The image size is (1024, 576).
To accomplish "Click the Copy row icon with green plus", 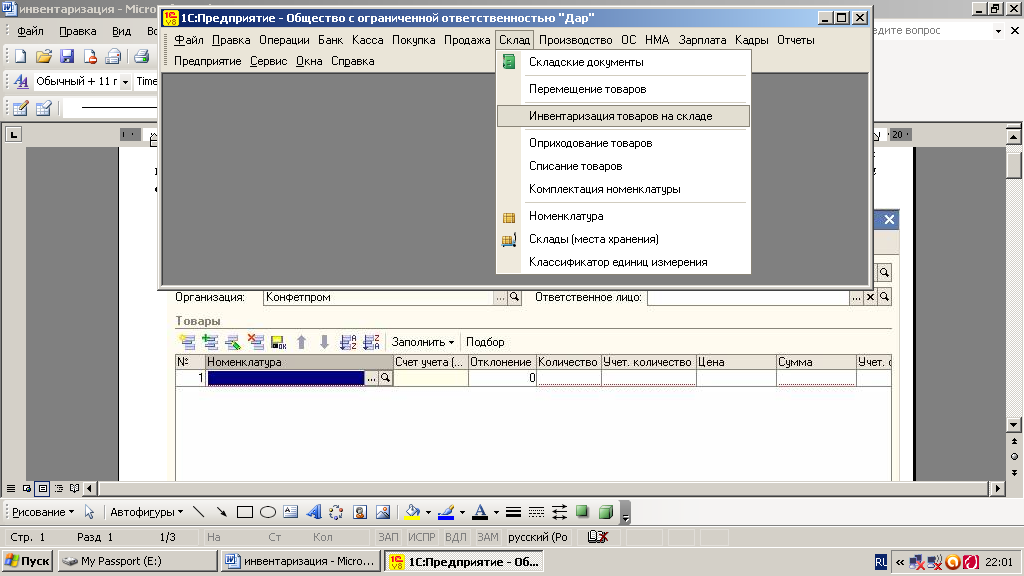I will coord(210,342).
